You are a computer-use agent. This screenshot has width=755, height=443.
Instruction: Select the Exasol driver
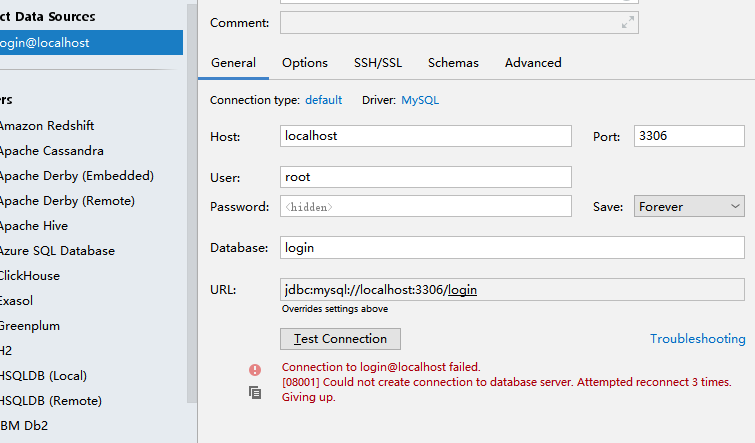(x=16, y=301)
